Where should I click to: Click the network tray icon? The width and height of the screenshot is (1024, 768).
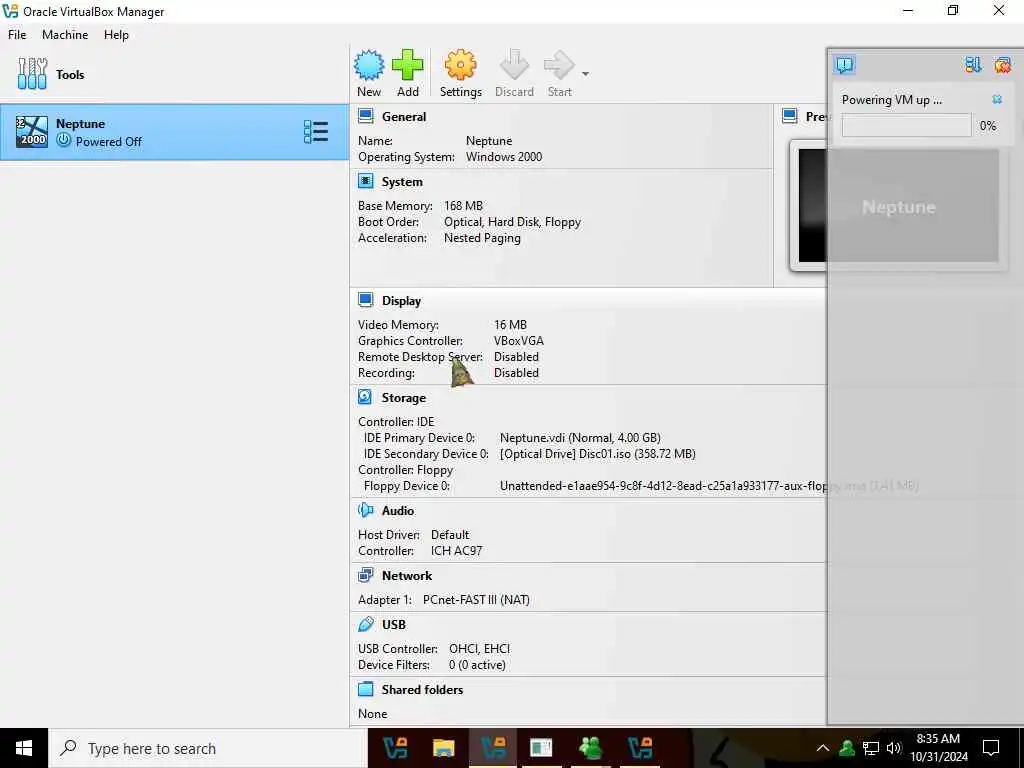pos(871,748)
